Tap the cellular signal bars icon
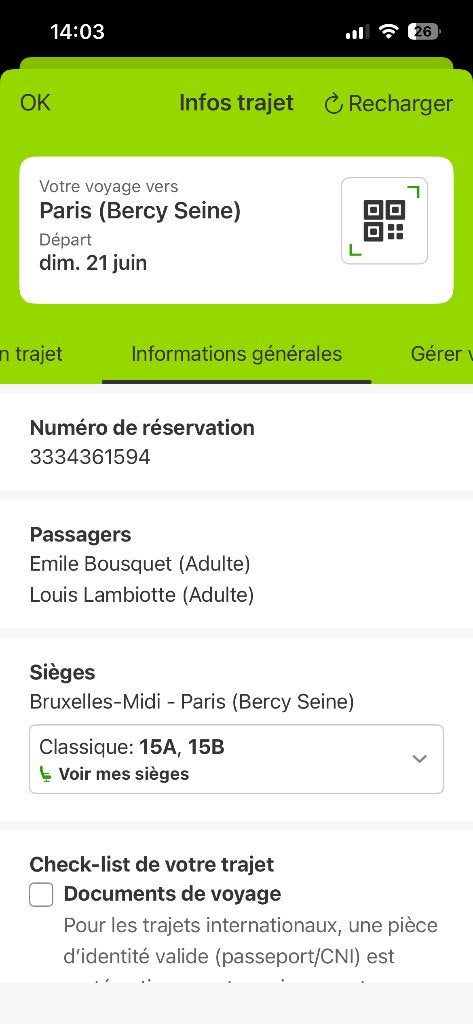The width and height of the screenshot is (473, 1024). 357,32
